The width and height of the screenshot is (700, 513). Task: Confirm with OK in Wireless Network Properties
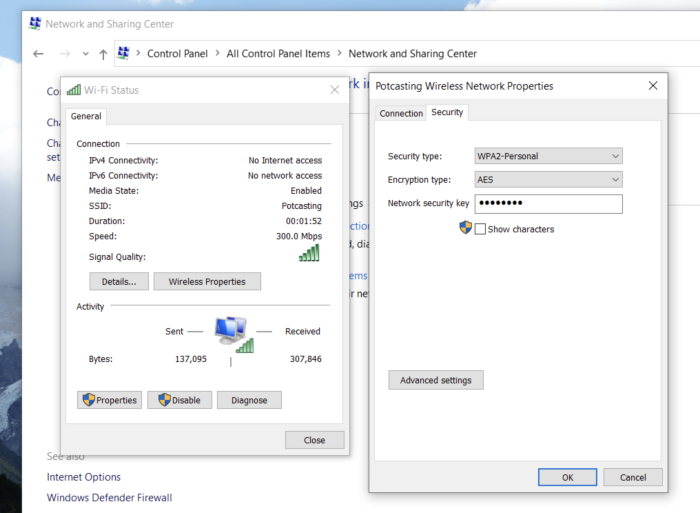tap(567, 477)
